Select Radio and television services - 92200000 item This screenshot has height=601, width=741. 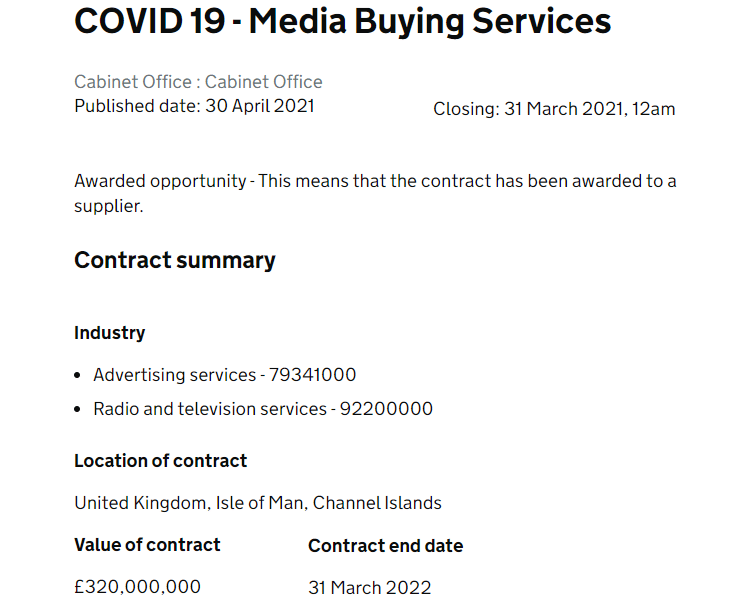263,409
